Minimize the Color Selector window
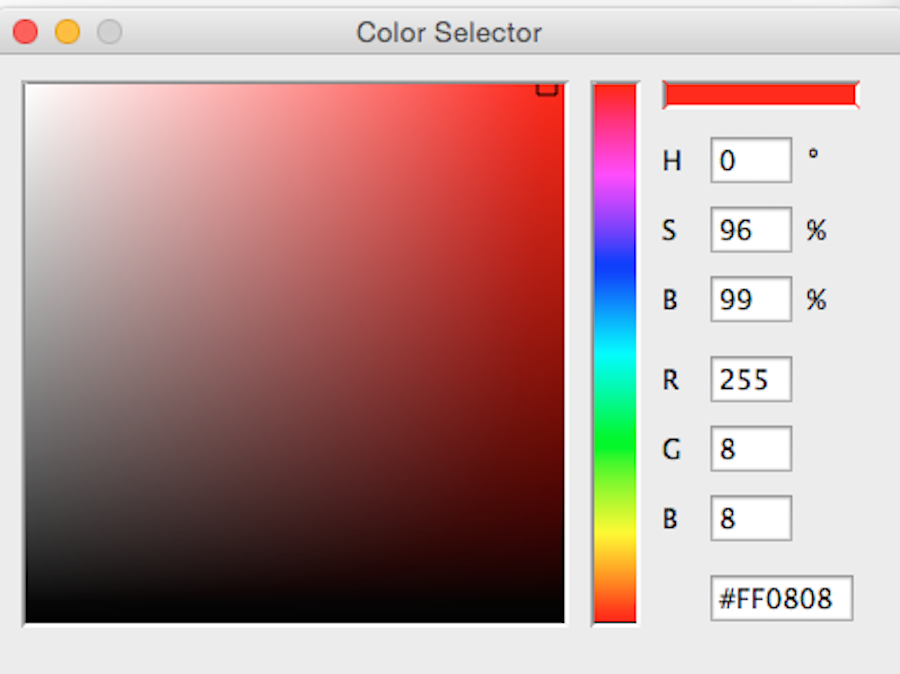The image size is (900, 674). coord(67,32)
